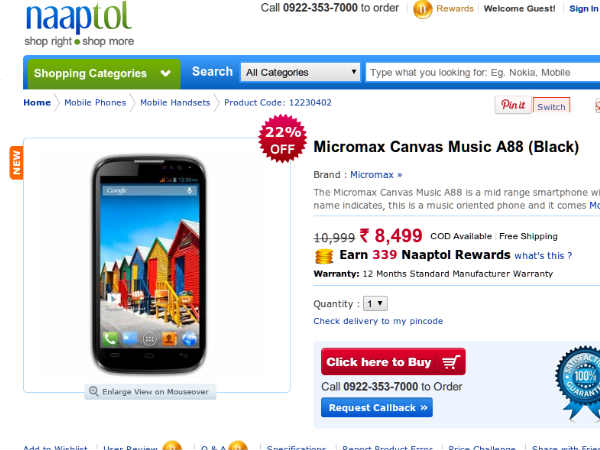Click the Sign In link
The image size is (600, 450).
(x=584, y=8)
